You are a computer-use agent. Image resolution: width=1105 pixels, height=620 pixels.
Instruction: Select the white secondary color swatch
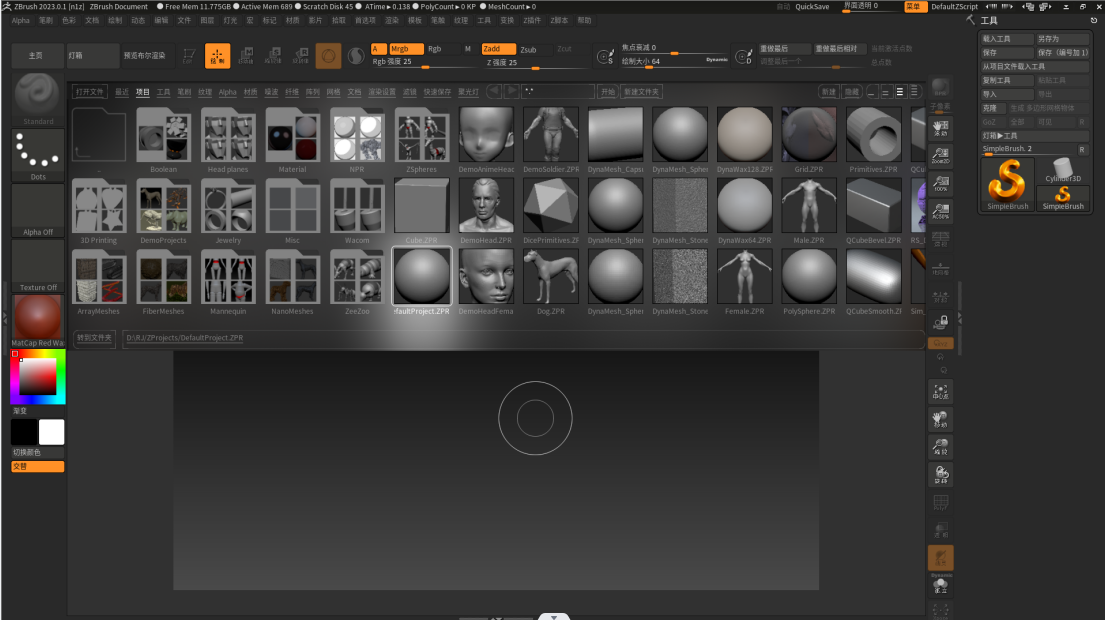point(51,432)
